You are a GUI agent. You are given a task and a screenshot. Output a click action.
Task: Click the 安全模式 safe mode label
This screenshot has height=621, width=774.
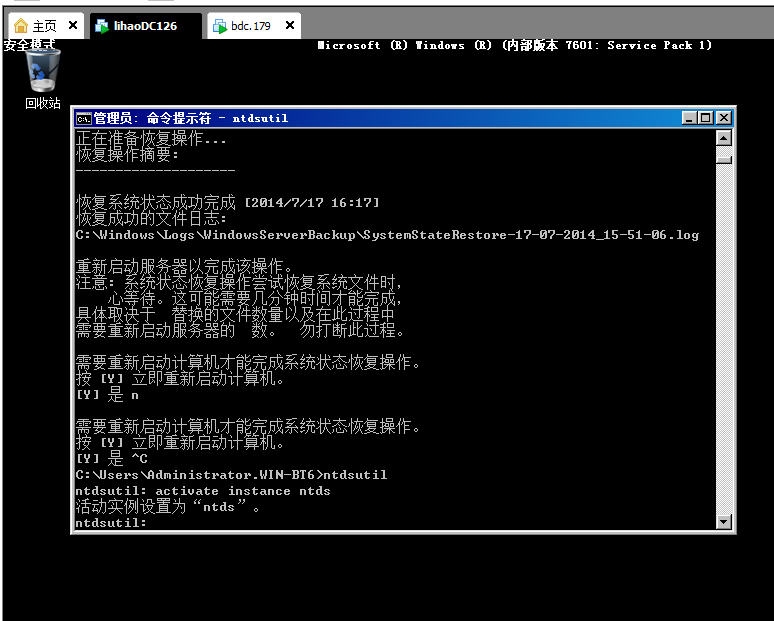pyautogui.click(x=30, y=44)
